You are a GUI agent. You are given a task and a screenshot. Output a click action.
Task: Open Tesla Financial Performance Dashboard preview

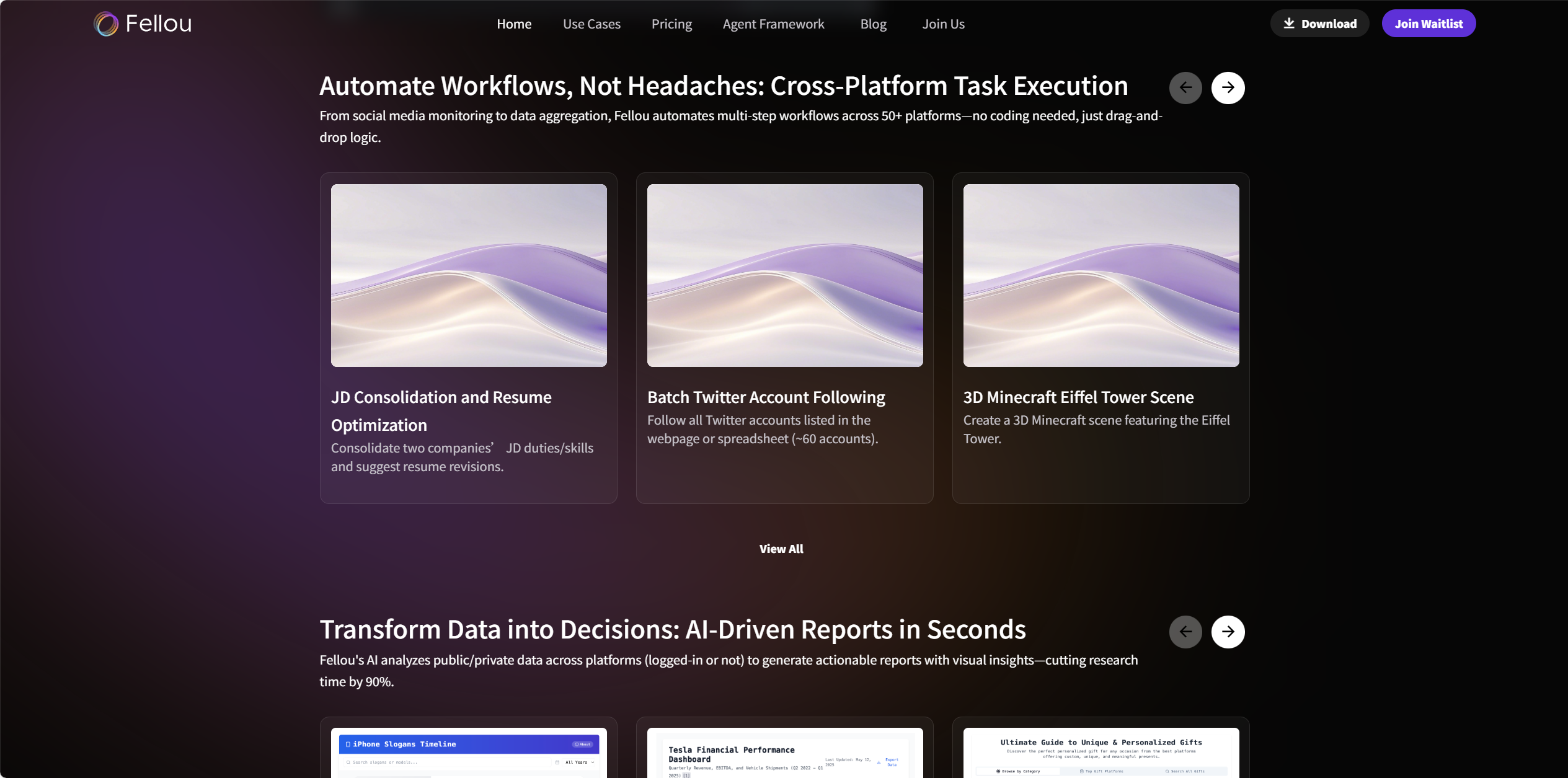tap(785, 753)
